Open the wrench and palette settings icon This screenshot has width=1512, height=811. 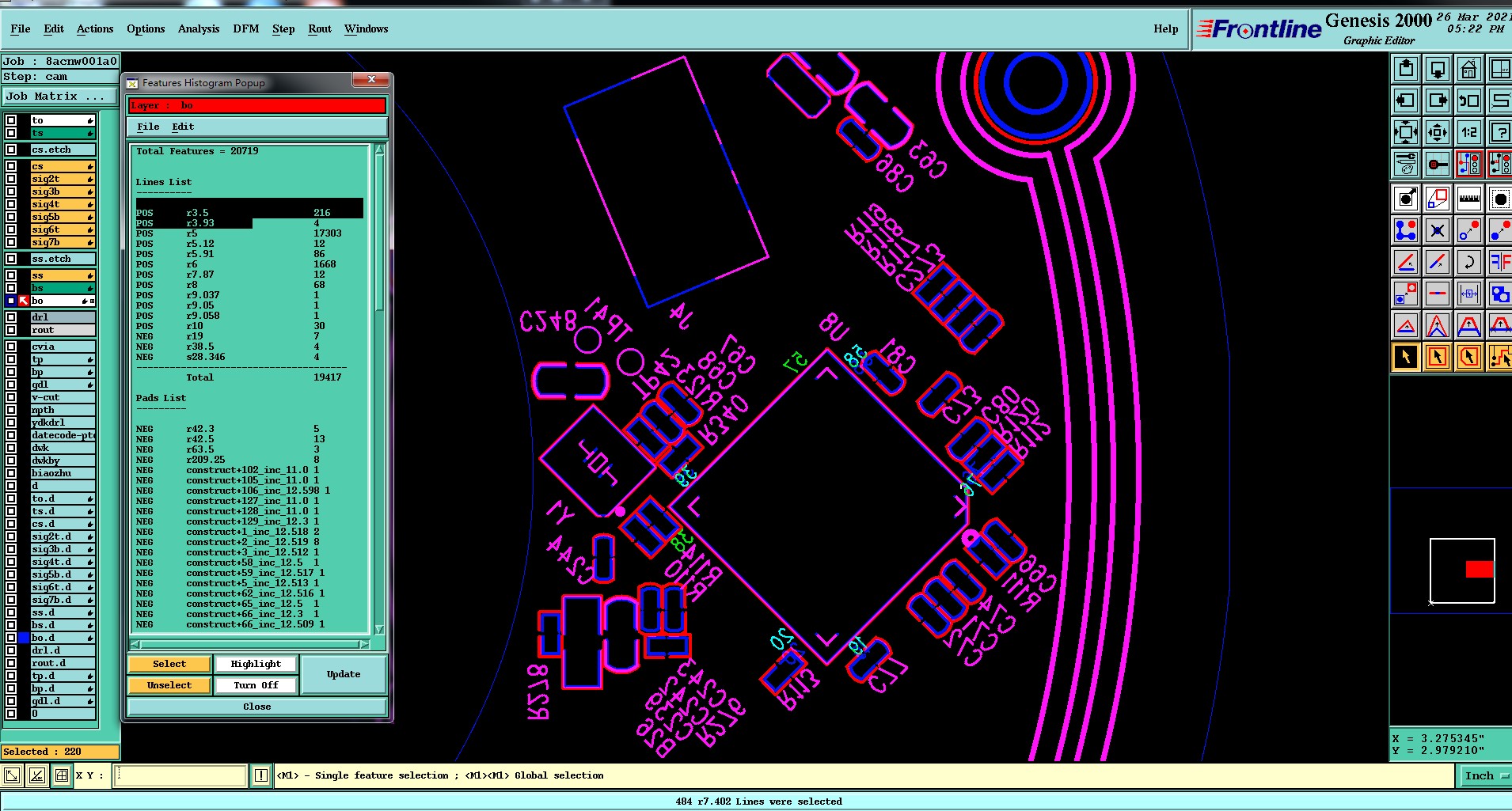1406,164
